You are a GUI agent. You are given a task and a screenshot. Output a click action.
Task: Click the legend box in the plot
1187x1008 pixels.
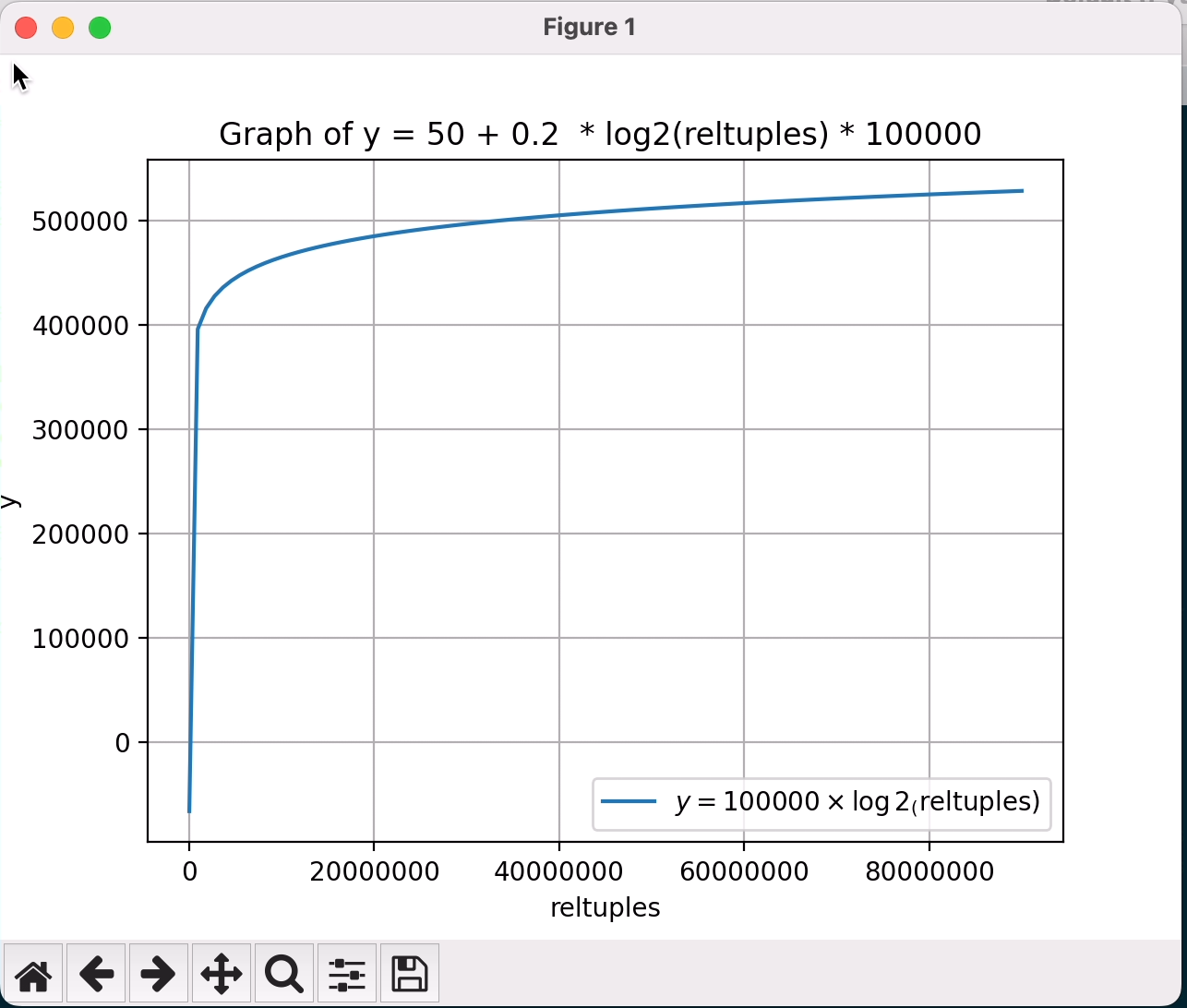821,802
